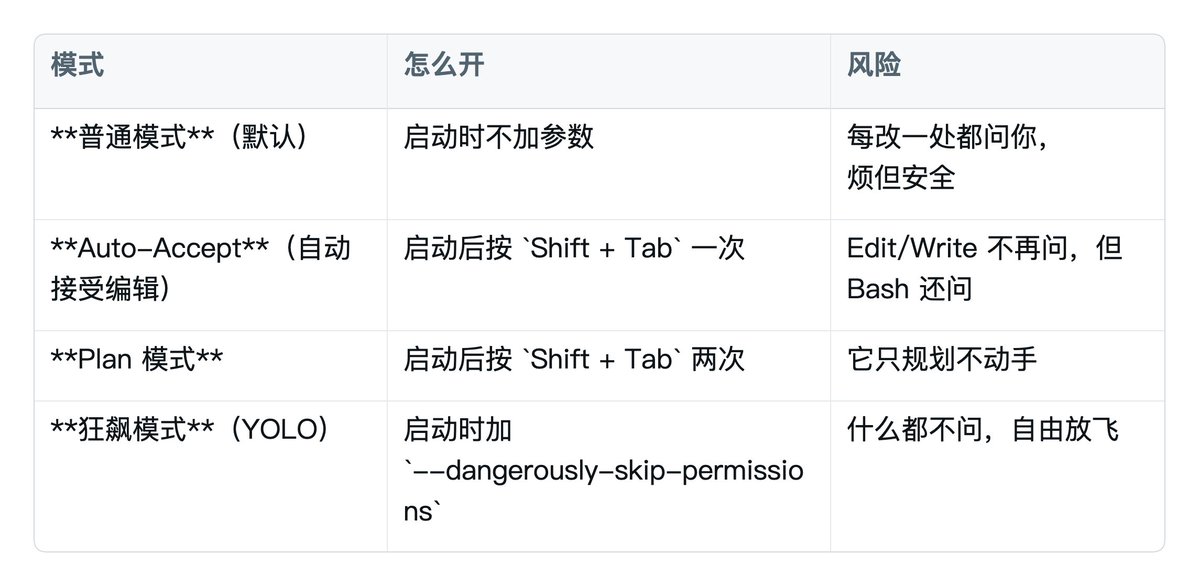
Task: Select the Shift + Tab 一次 cell
Action: tap(608, 275)
